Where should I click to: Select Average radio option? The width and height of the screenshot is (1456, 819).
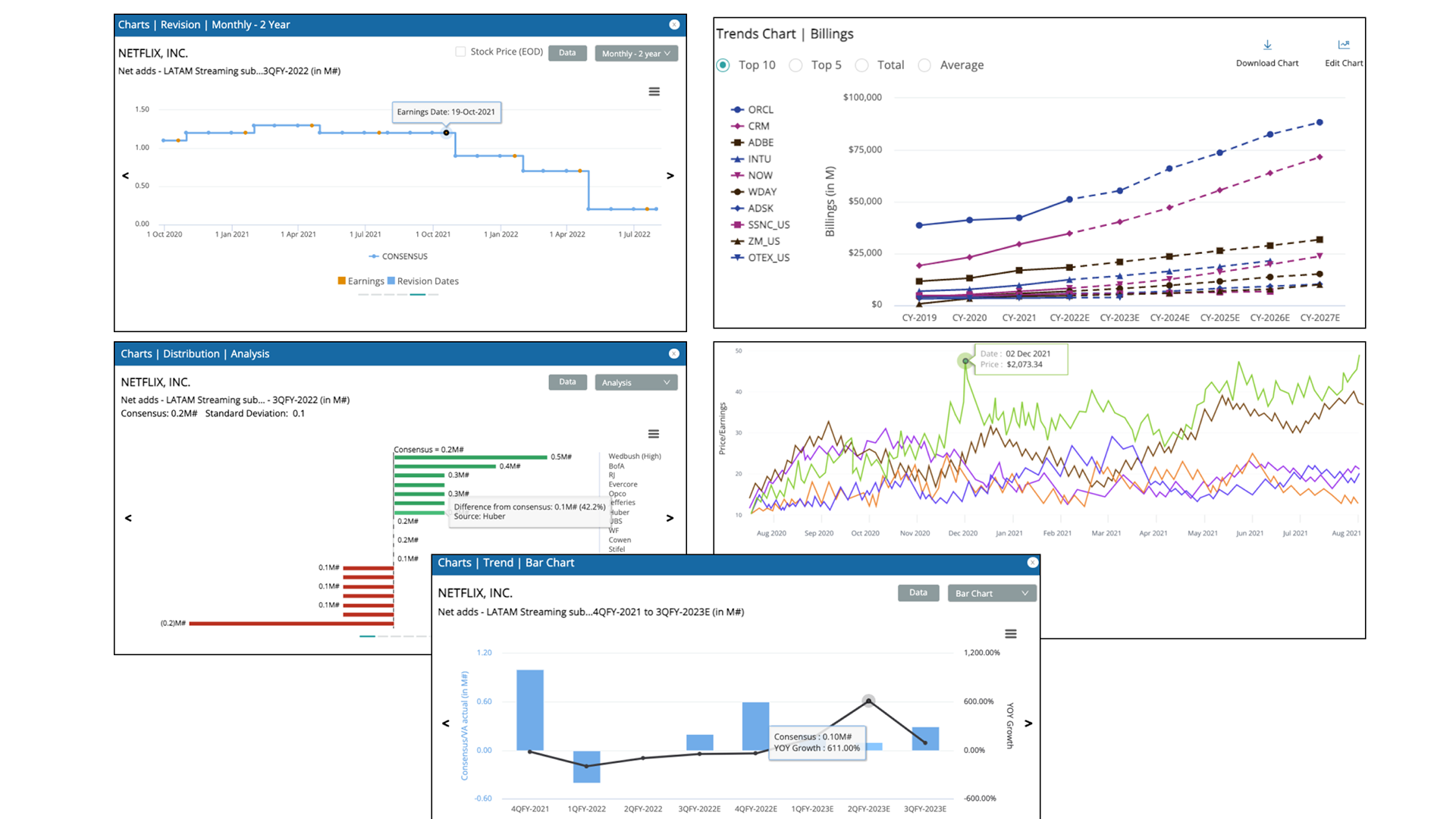[924, 65]
